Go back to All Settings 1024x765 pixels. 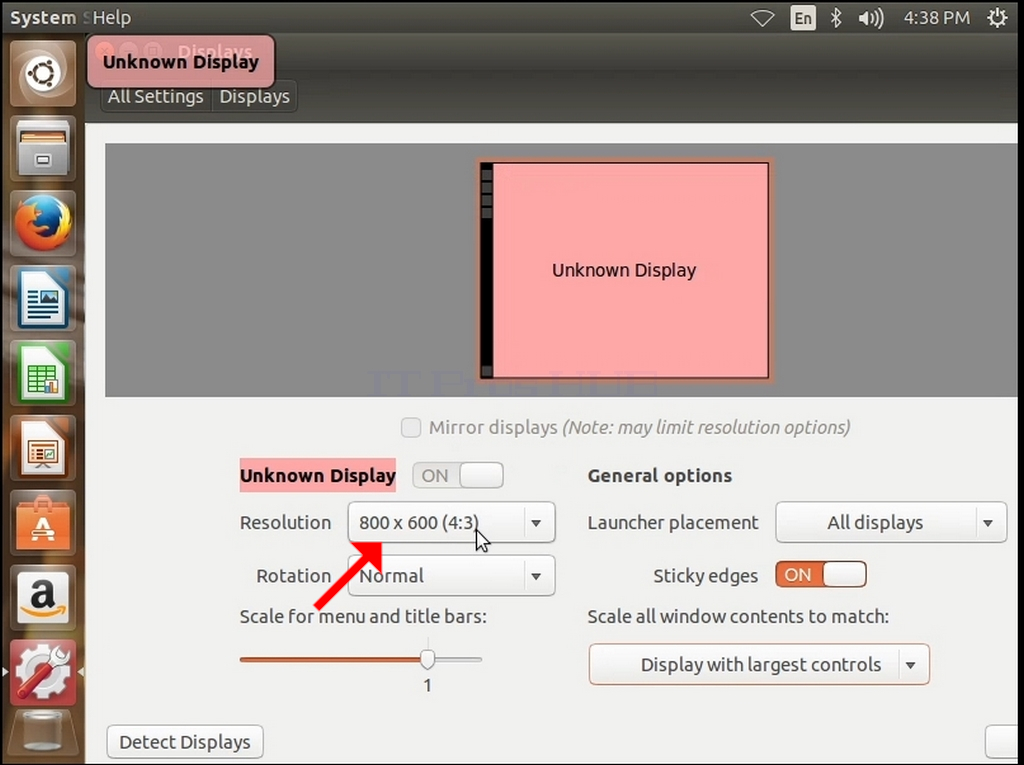coord(155,97)
